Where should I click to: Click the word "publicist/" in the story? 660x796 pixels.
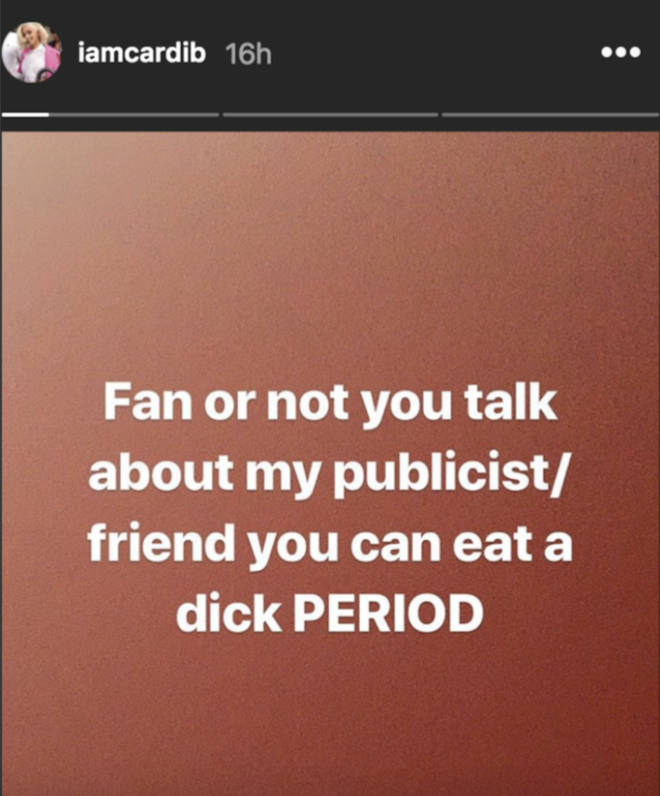451,475
